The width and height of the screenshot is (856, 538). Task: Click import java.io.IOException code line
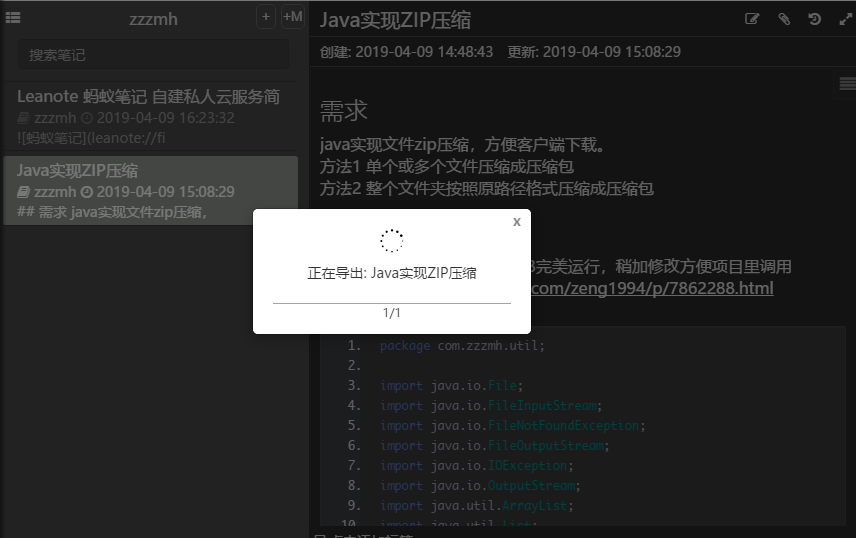pos(477,466)
